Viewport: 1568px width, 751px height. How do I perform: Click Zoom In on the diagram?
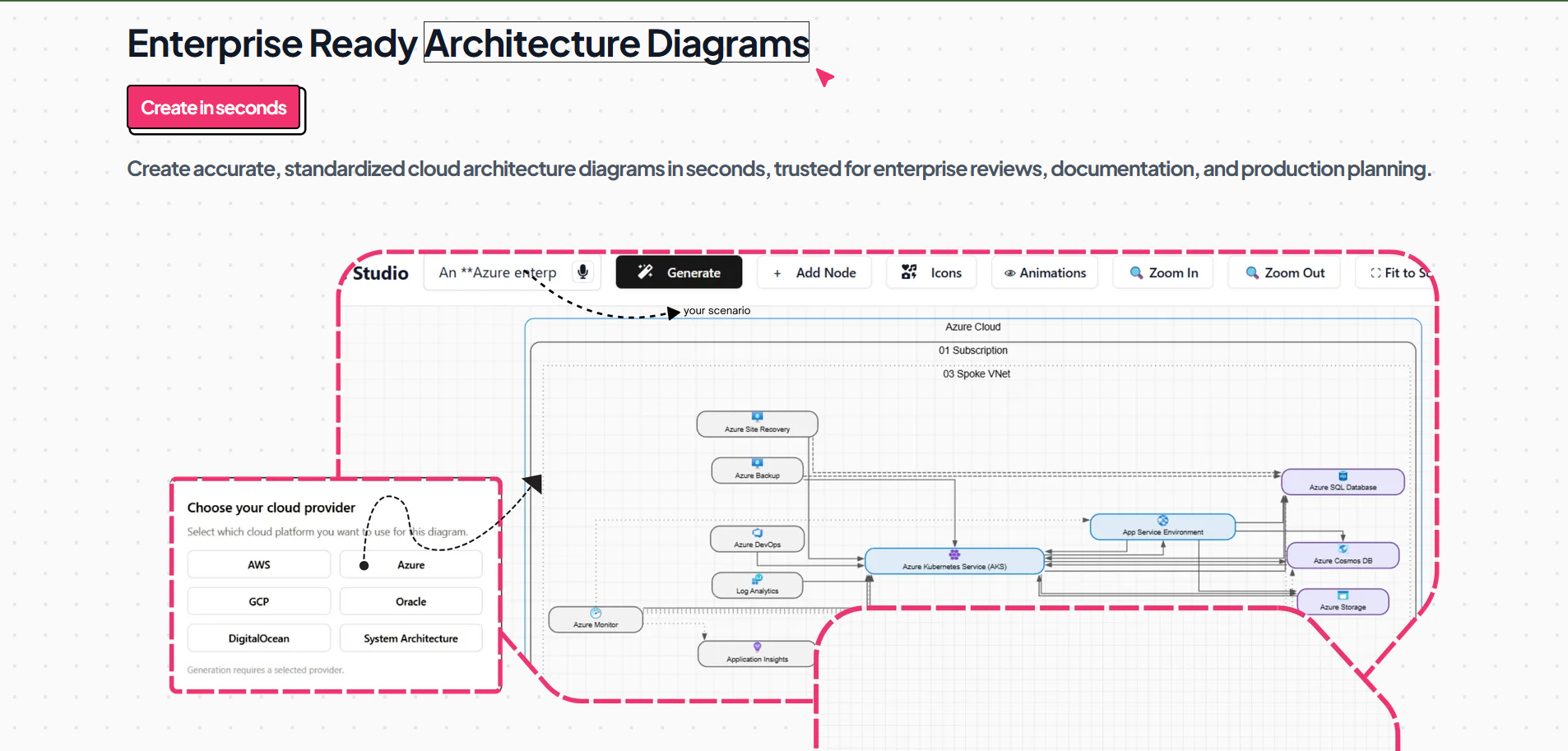click(1162, 271)
